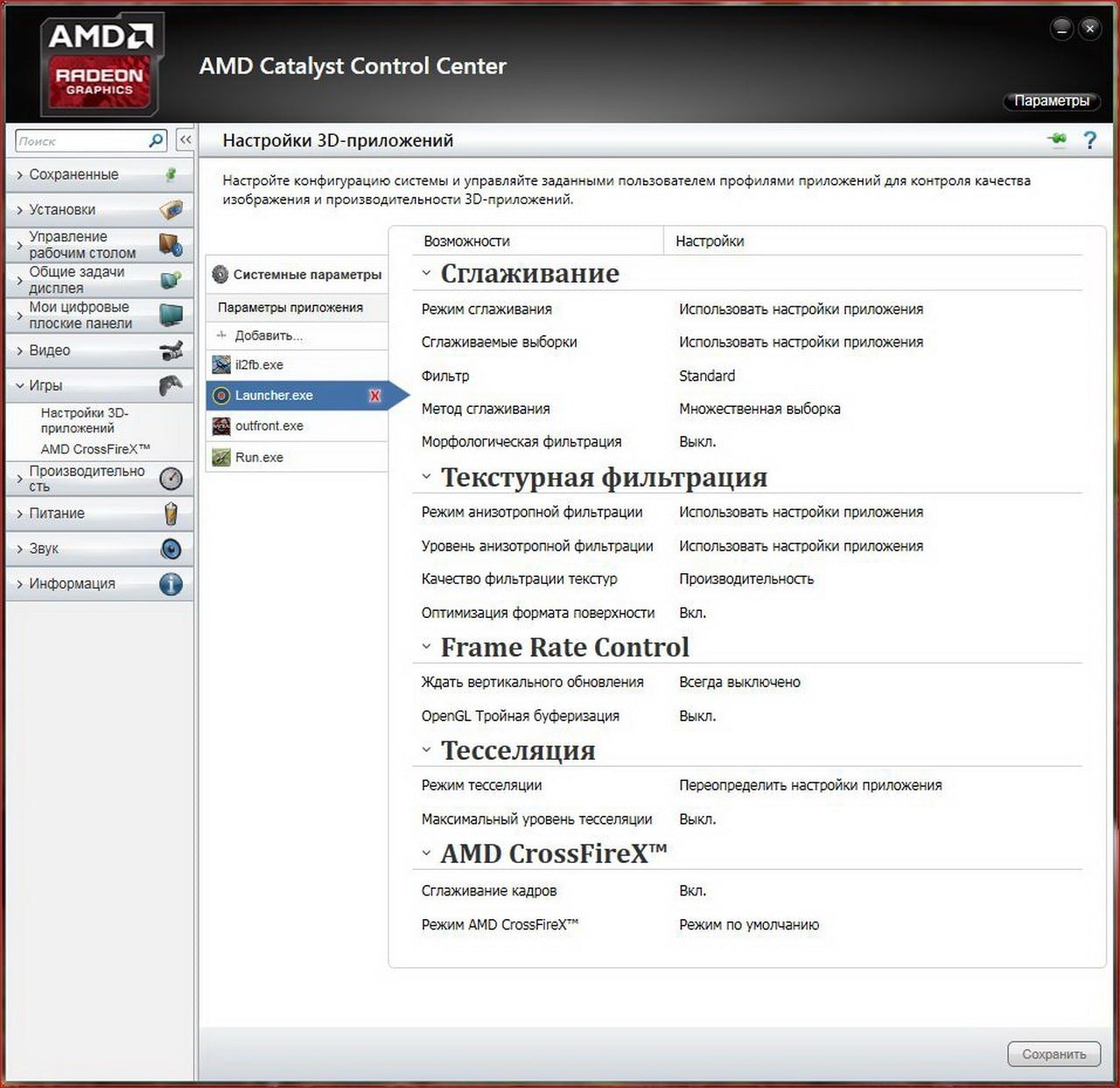Collapse the Тесселяция settings group
Image resolution: width=1120 pixels, height=1088 pixels.
[x=426, y=750]
